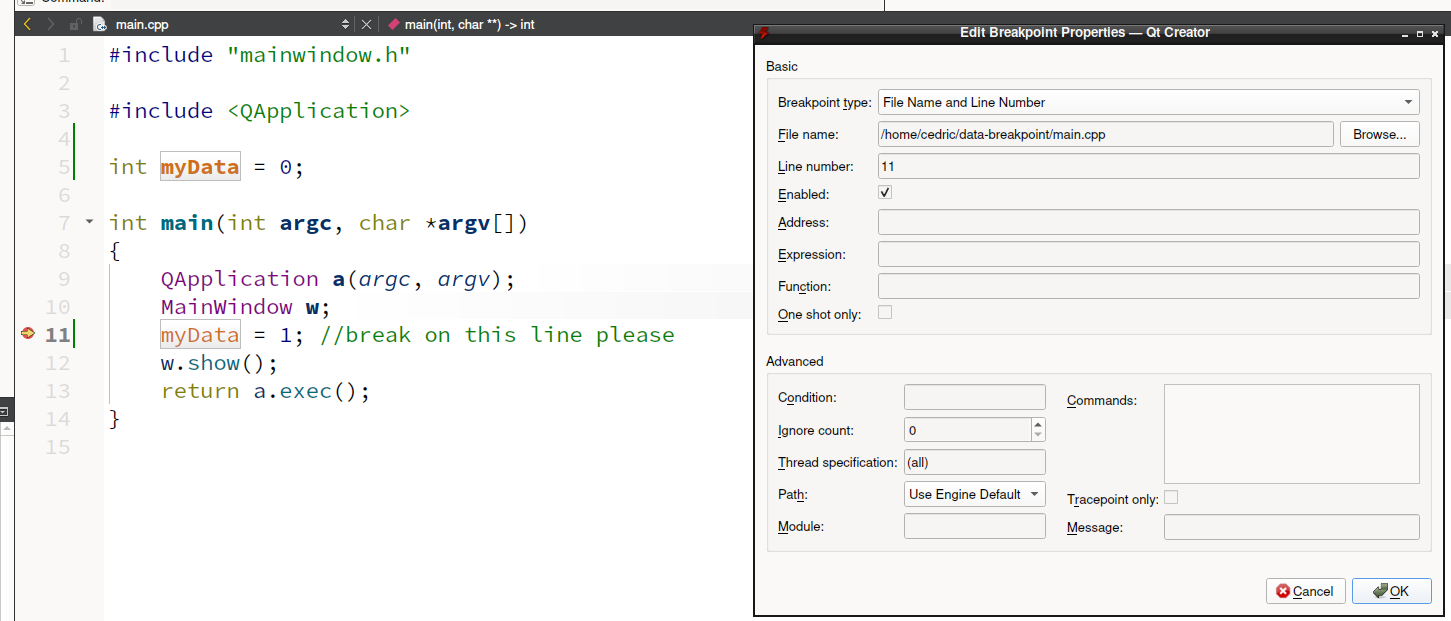The height and width of the screenshot is (621, 1451).
Task: Increase Ignore count with the up arrow
Action: pos(1038,424)
